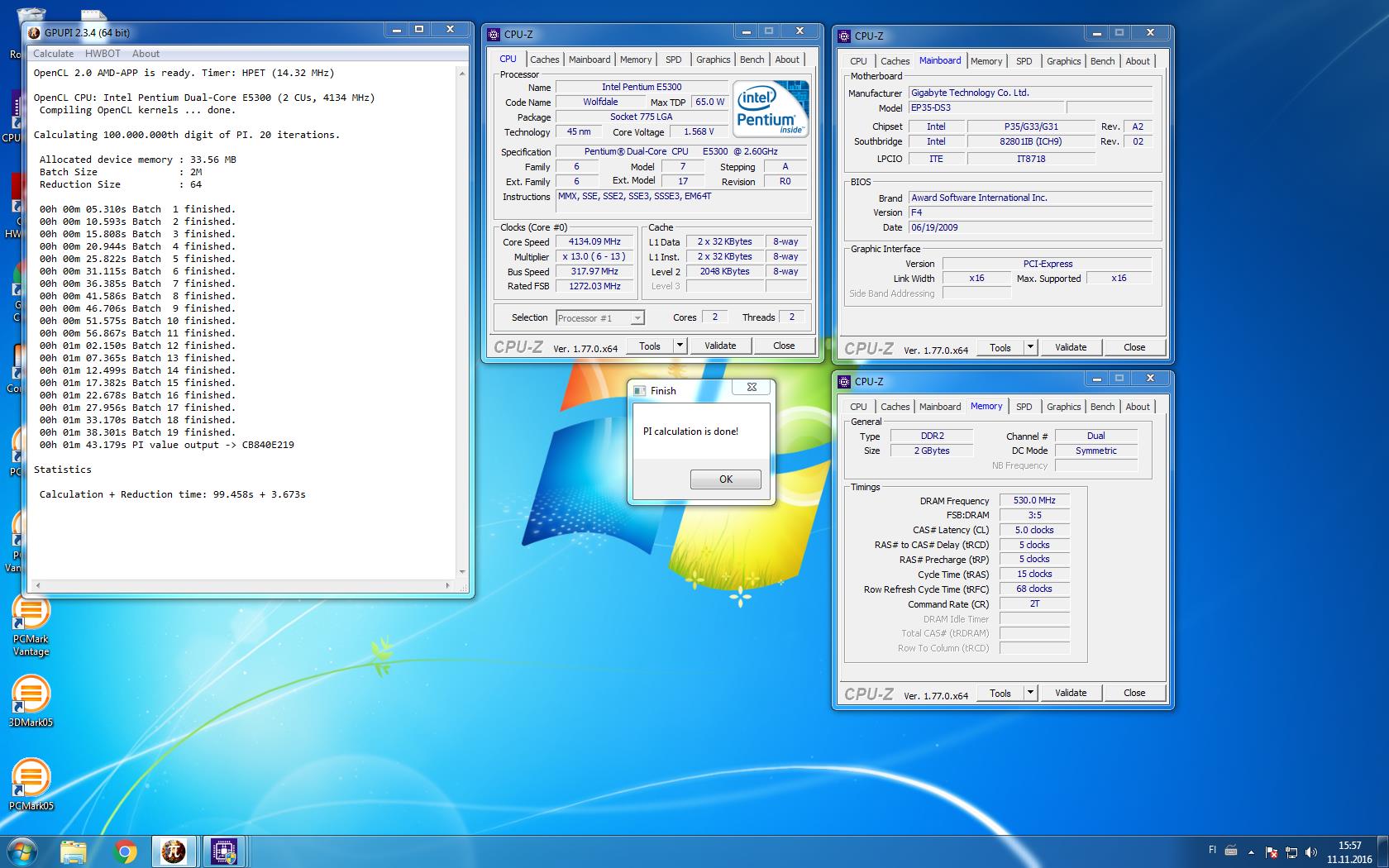Open the on-screen keyboard tray icon
Image resolution: width=1389 pixels, height=868 pixels.
(x=1231, y=851)
